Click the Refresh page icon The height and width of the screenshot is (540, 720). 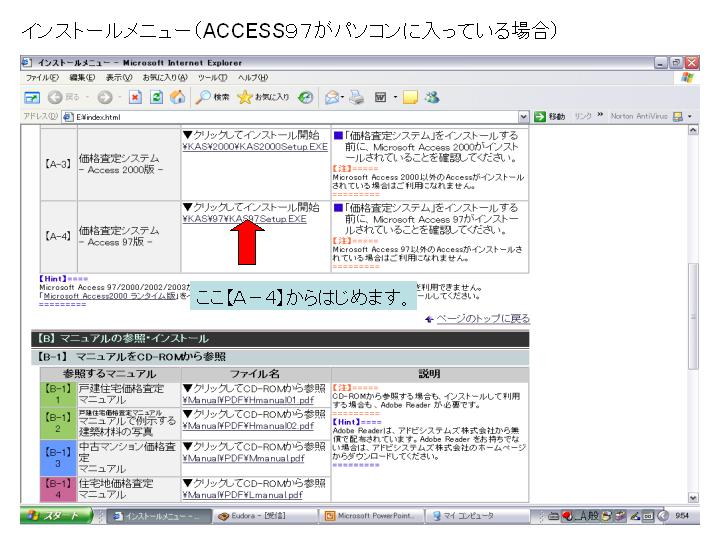coord(157,97)
